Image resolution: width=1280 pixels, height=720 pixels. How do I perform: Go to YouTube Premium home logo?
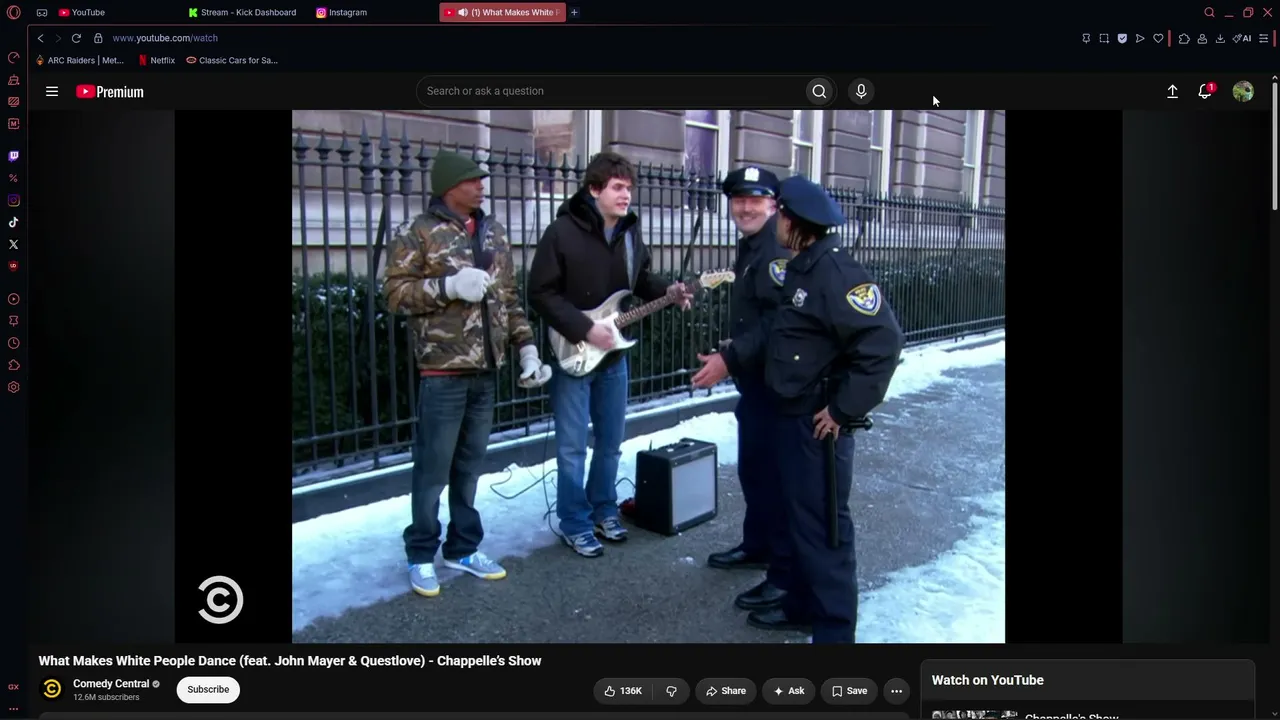tap(110, 91)
